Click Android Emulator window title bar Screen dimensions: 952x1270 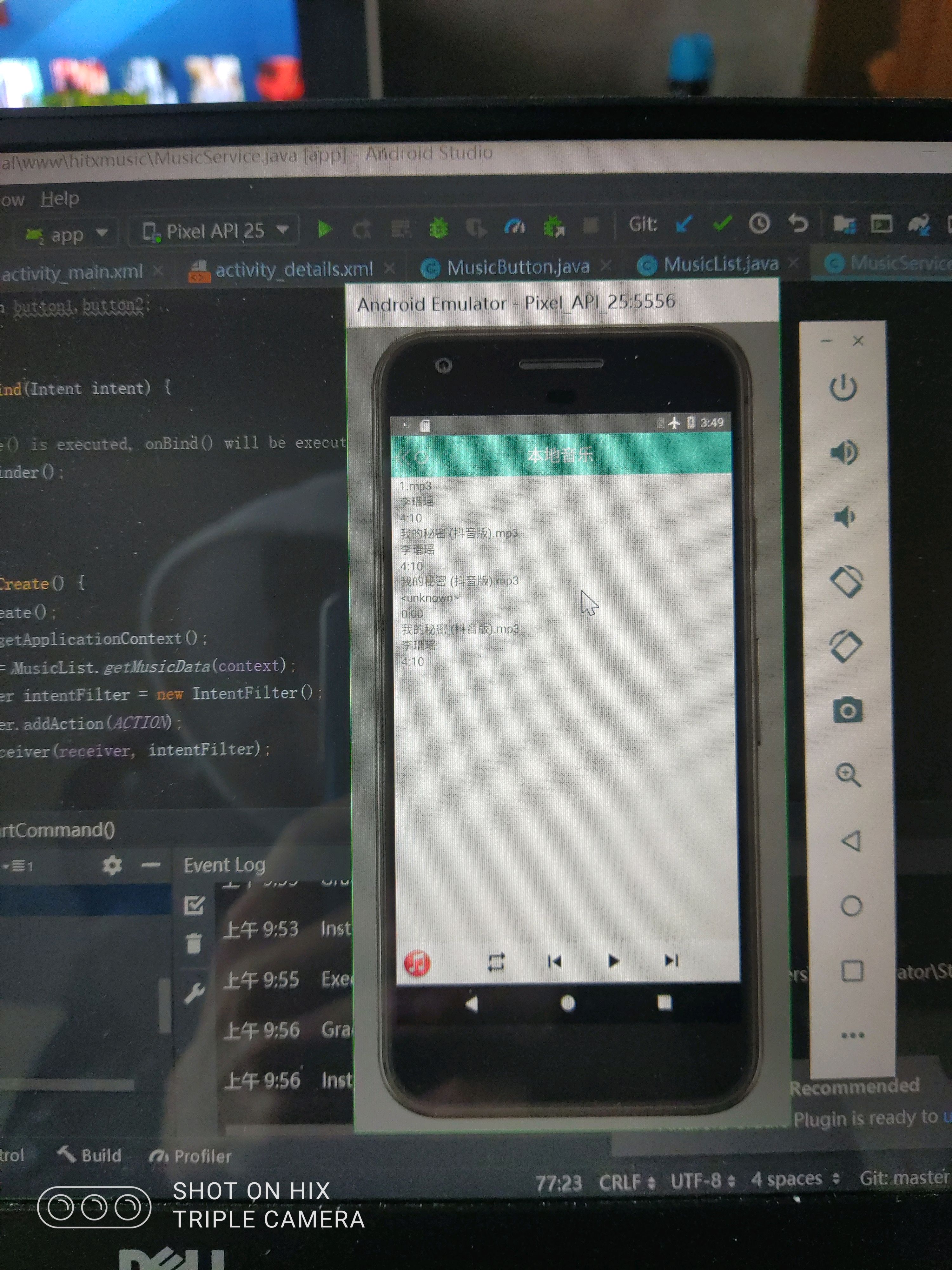562,303
